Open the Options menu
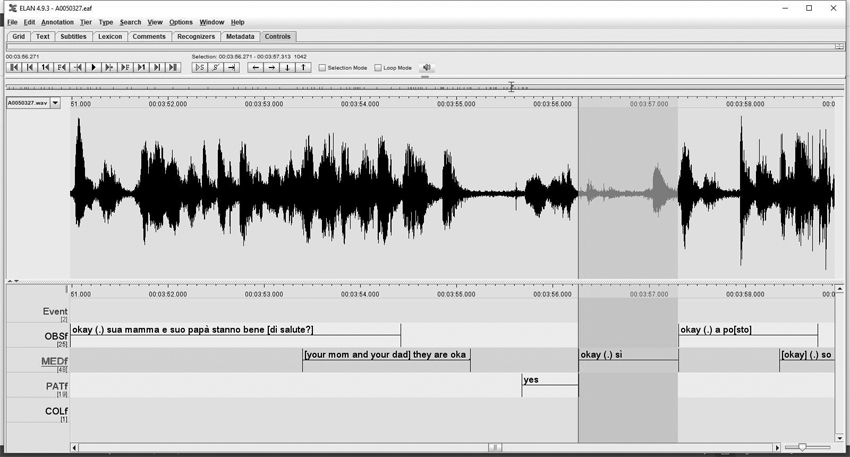This screenshot has height=457, width=850. (x=181, y=22)
